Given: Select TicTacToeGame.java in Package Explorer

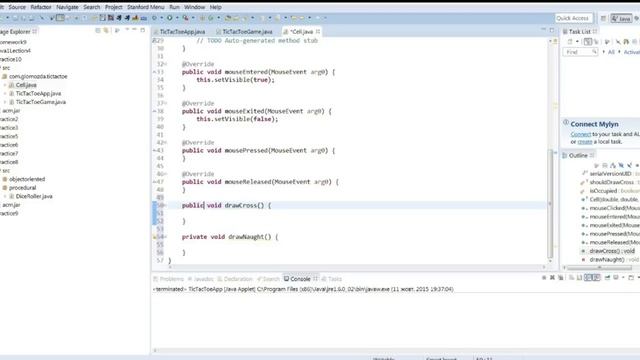Looking at the screenshot, I should coord(40,102).
